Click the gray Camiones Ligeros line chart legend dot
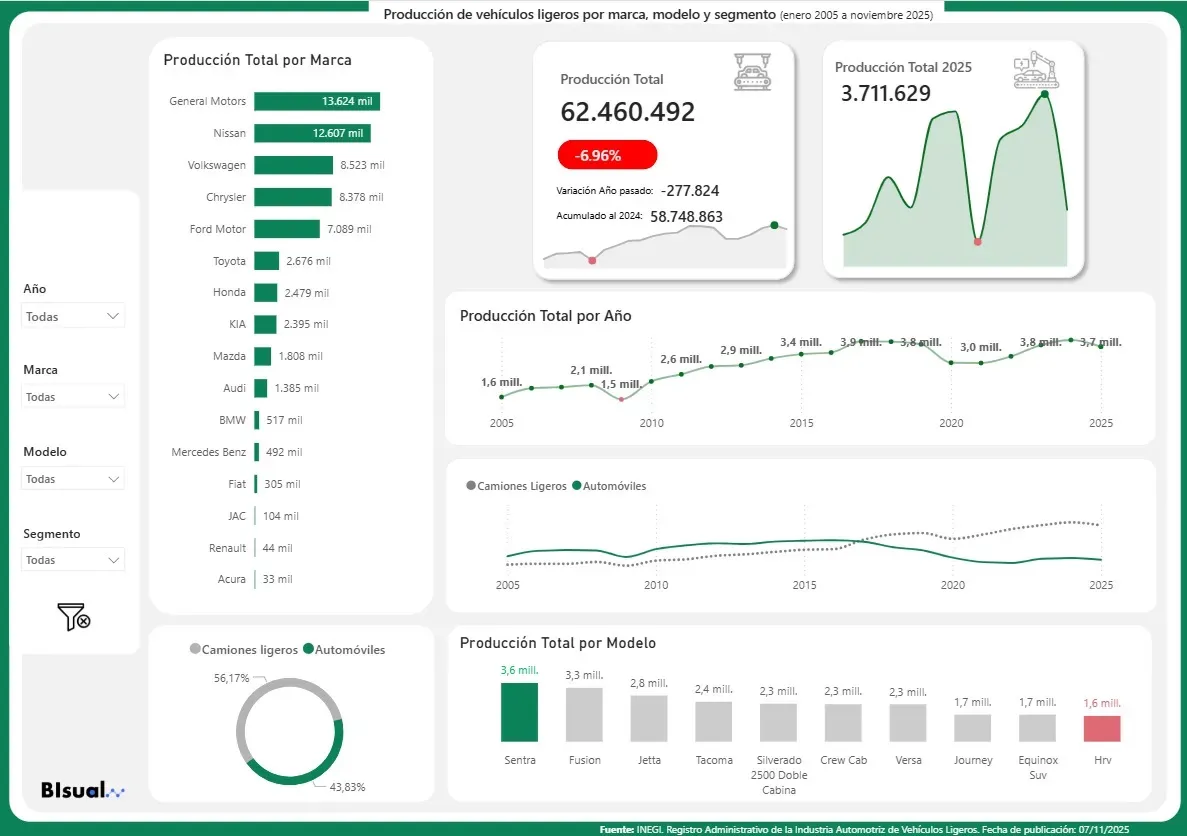This screenshot has width=1187, height=836. pyautogui.click(x=472, y=486)
